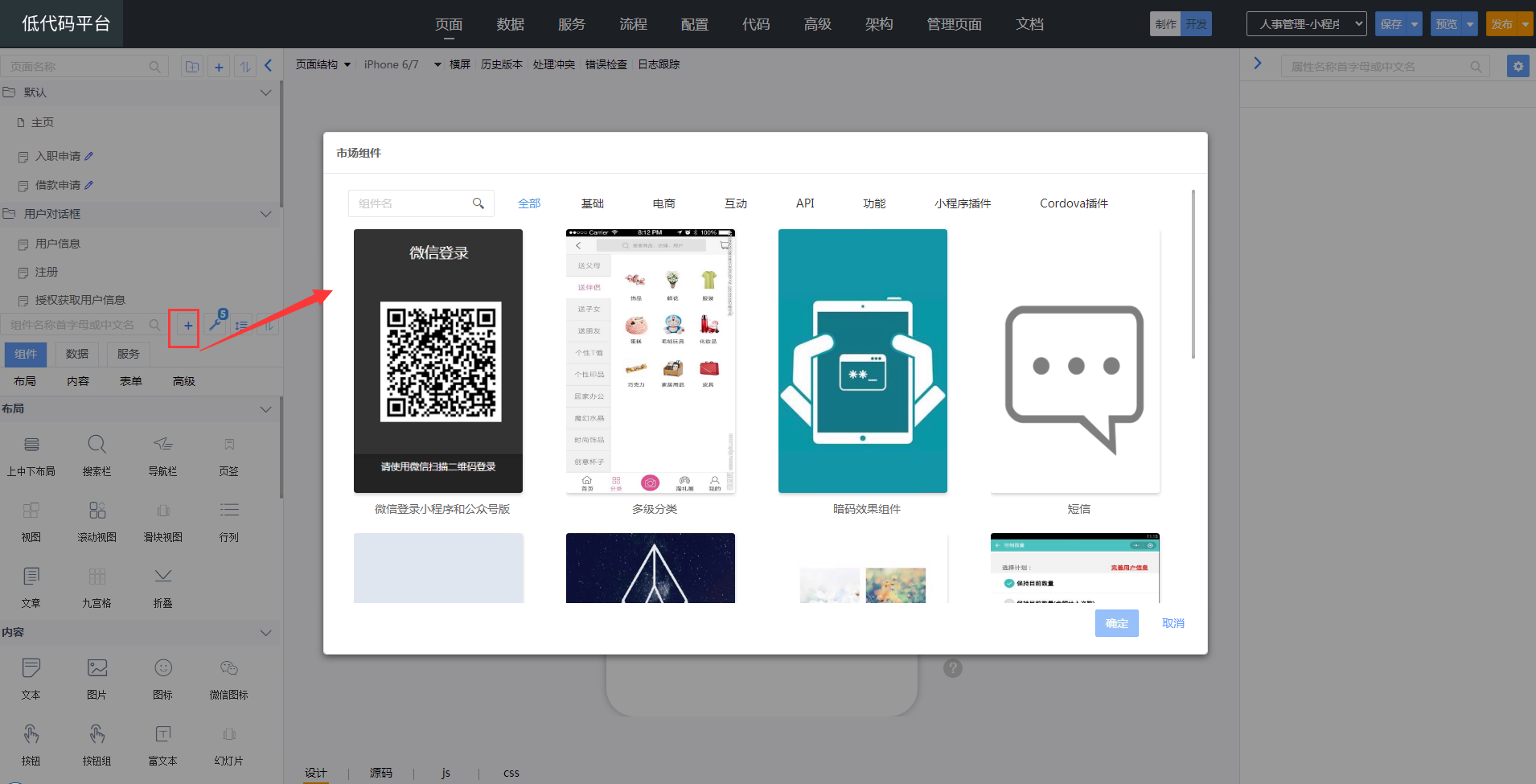This screenshot has width=1536, height=784.
Task: Confirm selection with 确定 button
Action: [1117, 623]
